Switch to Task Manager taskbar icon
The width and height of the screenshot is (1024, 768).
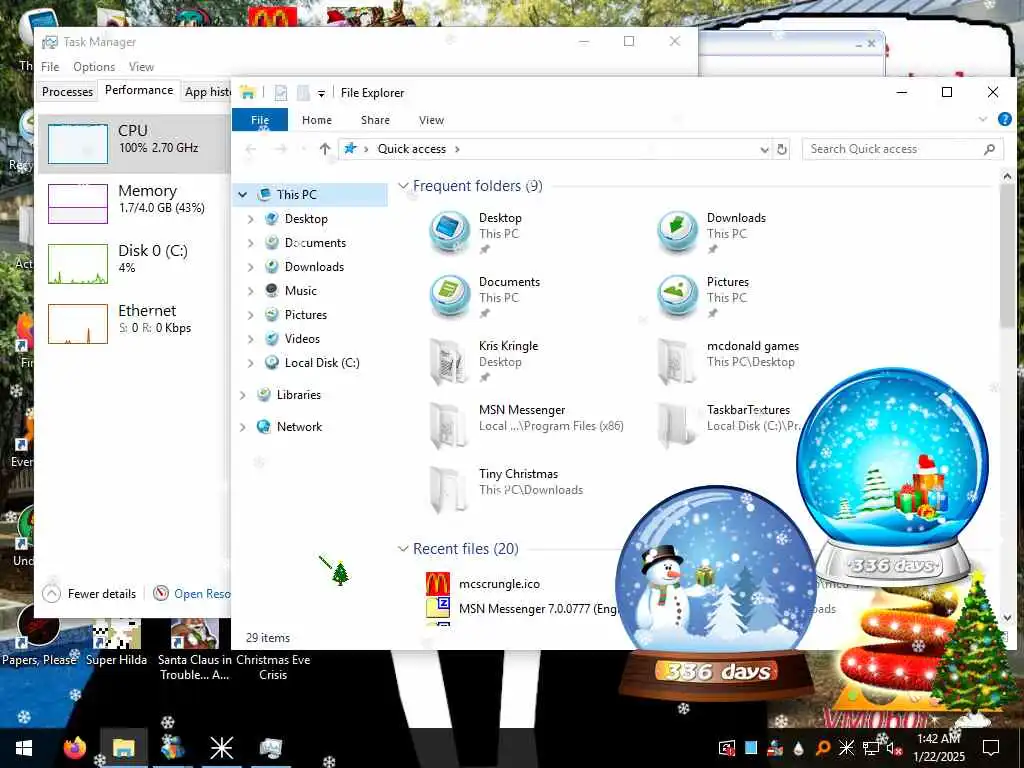click(x=270, y=747)
